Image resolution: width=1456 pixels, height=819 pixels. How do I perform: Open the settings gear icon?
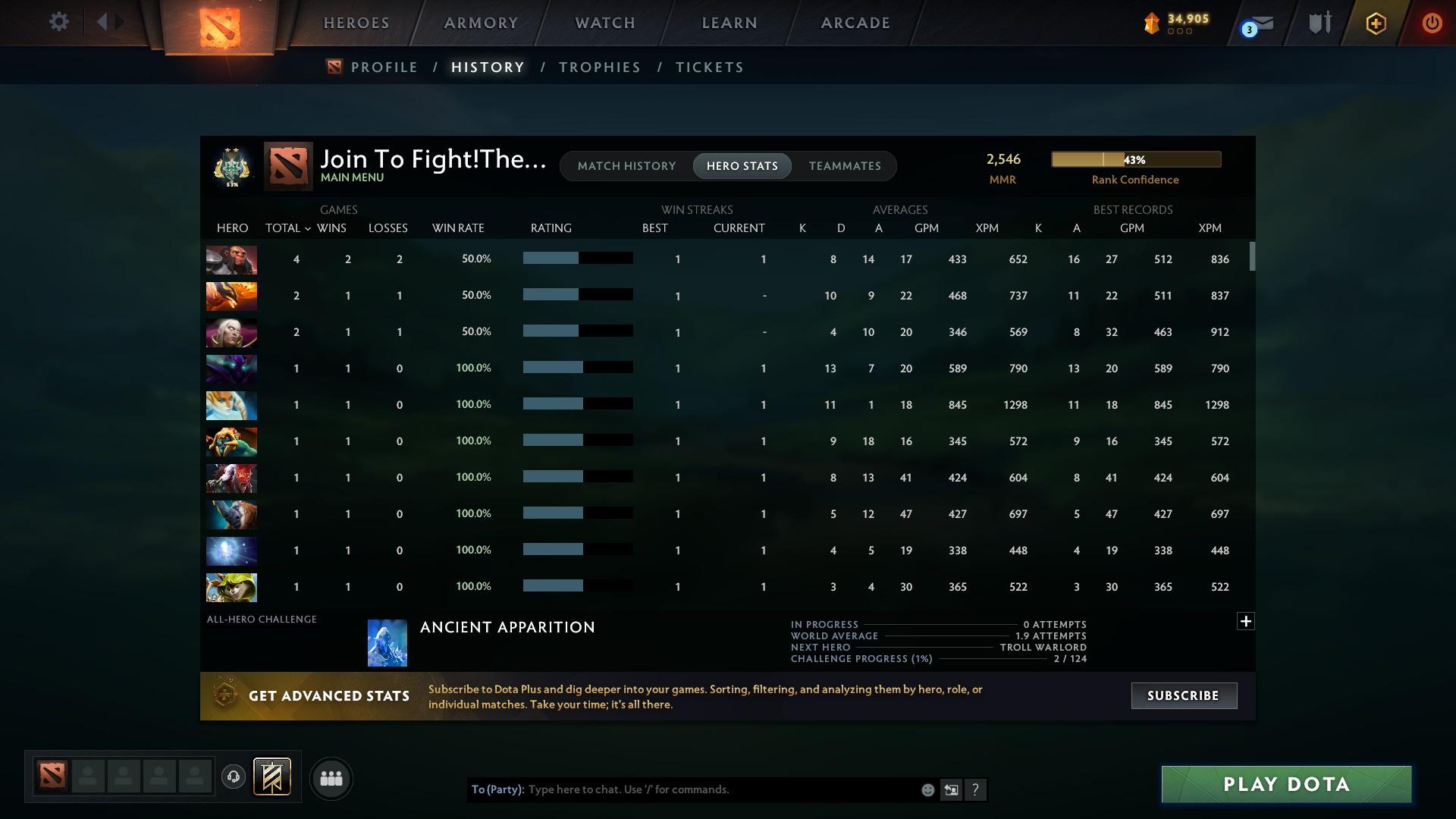tap(59, 22)
